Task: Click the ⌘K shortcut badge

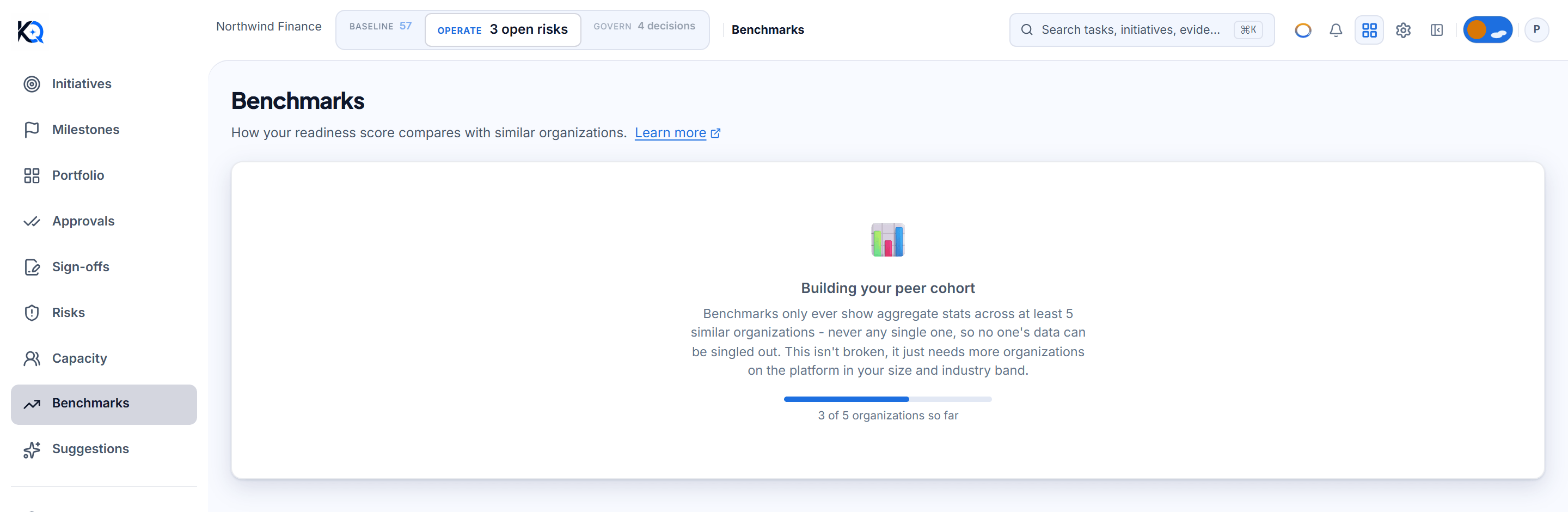Action: point(1248,30)
